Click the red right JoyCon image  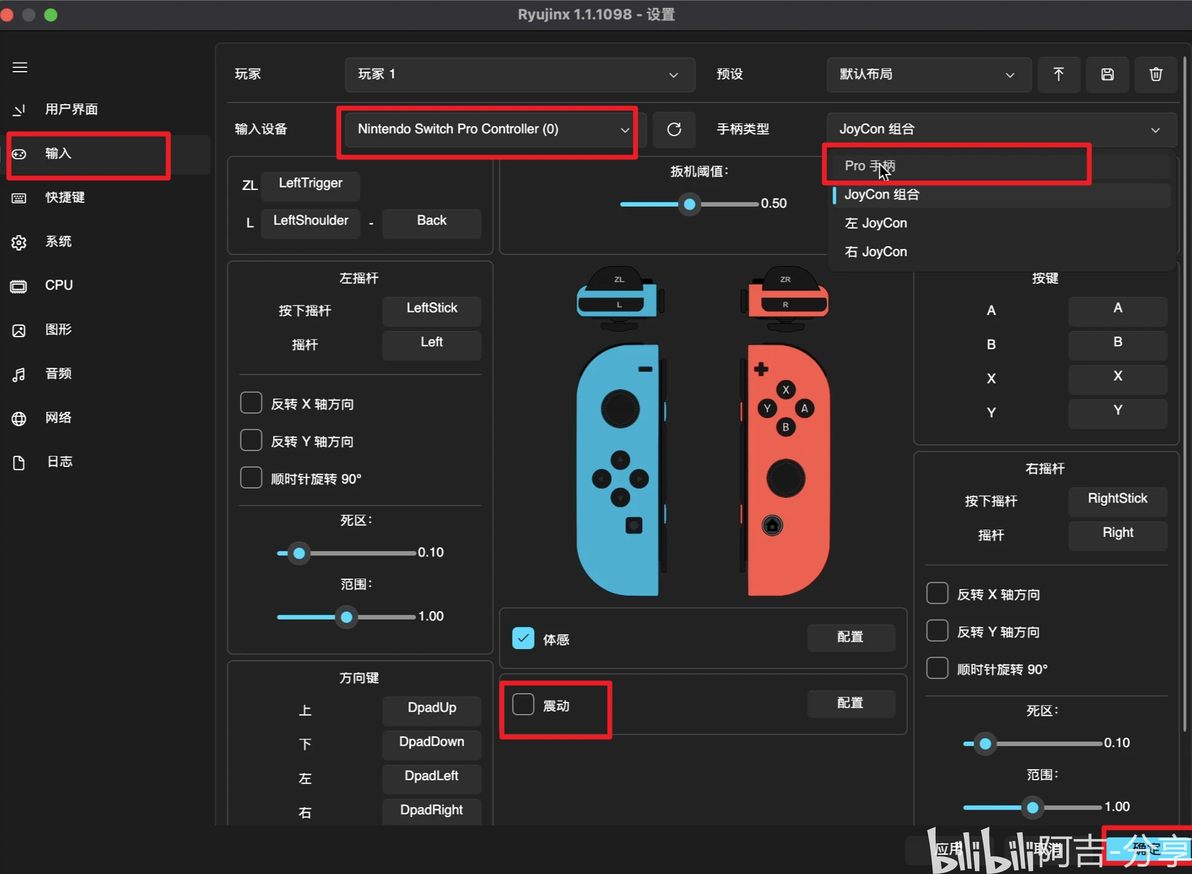point(785,470)
